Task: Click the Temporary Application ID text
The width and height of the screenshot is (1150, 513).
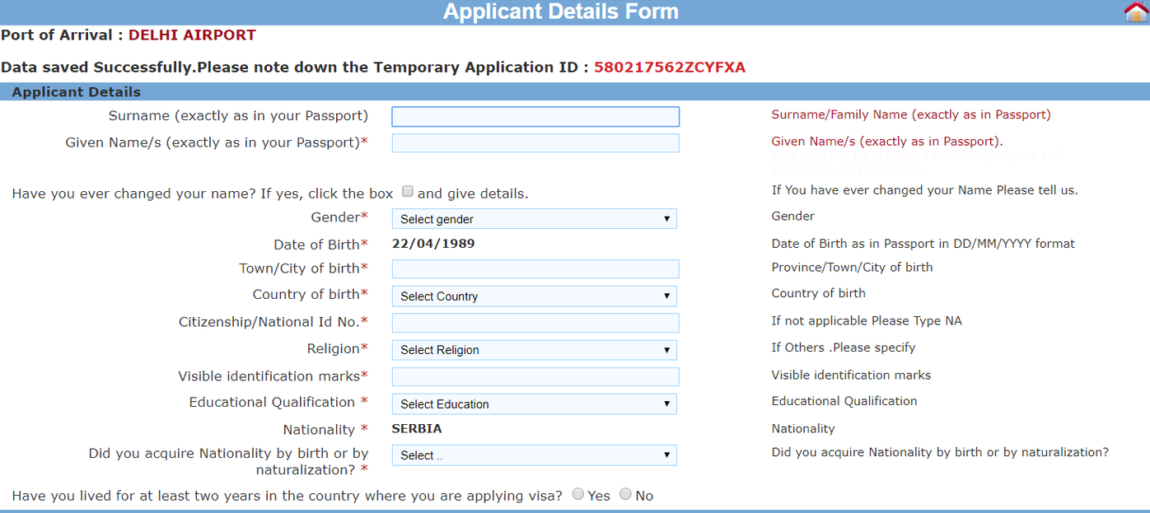Action: point(670,68)
